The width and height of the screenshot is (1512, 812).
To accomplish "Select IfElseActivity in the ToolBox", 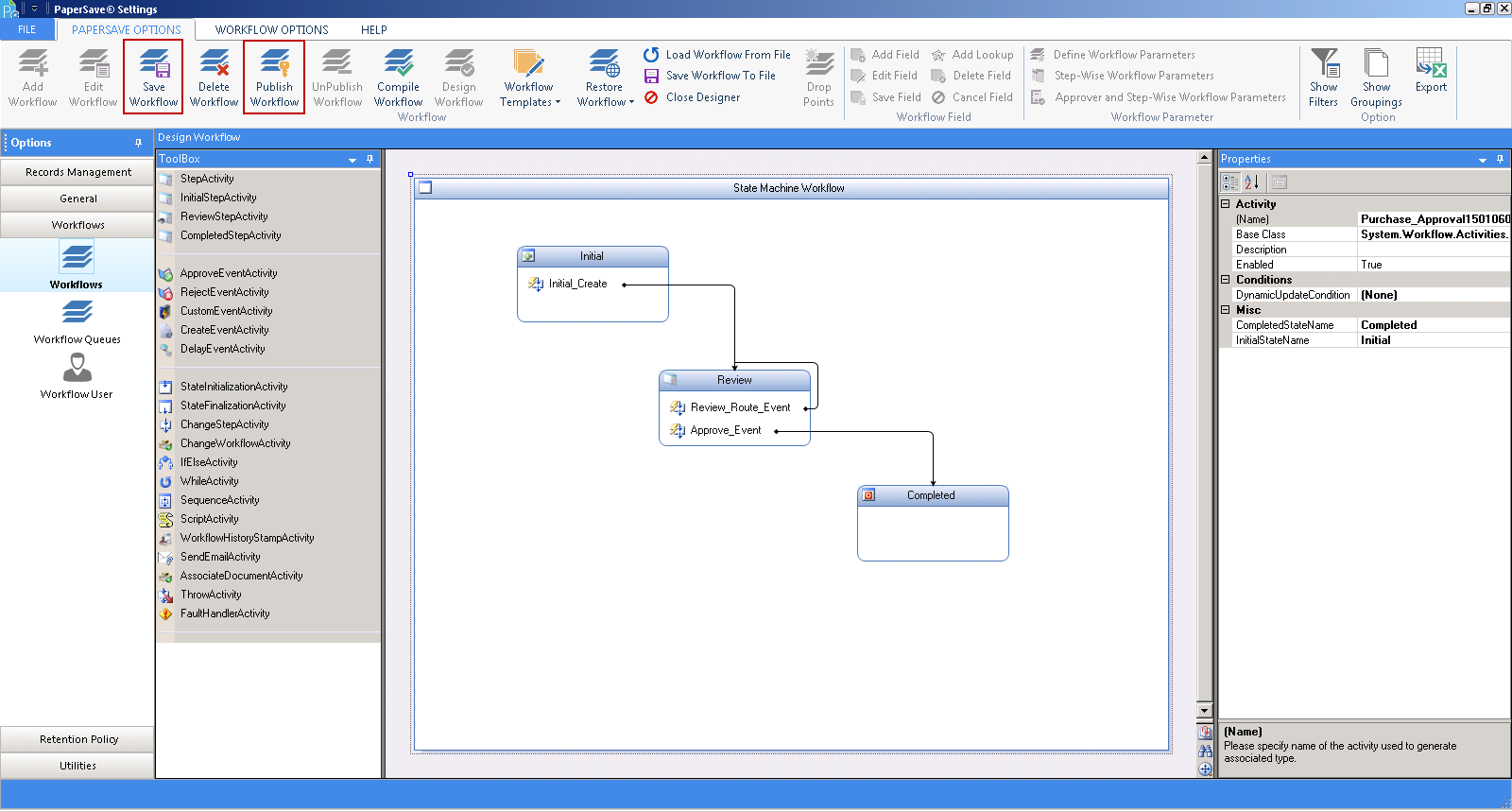I will click(209, 462).
